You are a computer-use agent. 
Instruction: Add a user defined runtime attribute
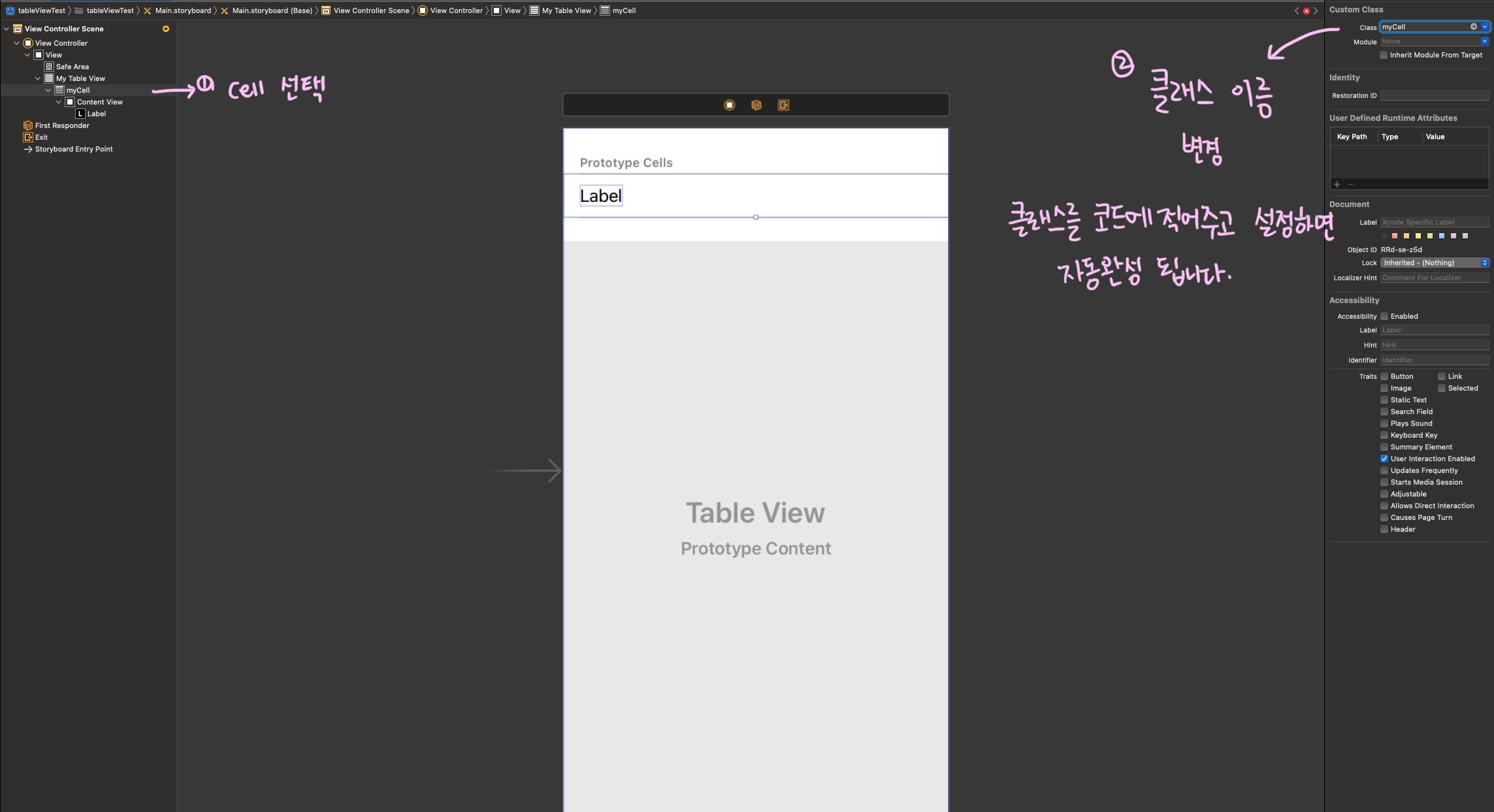1337,184
